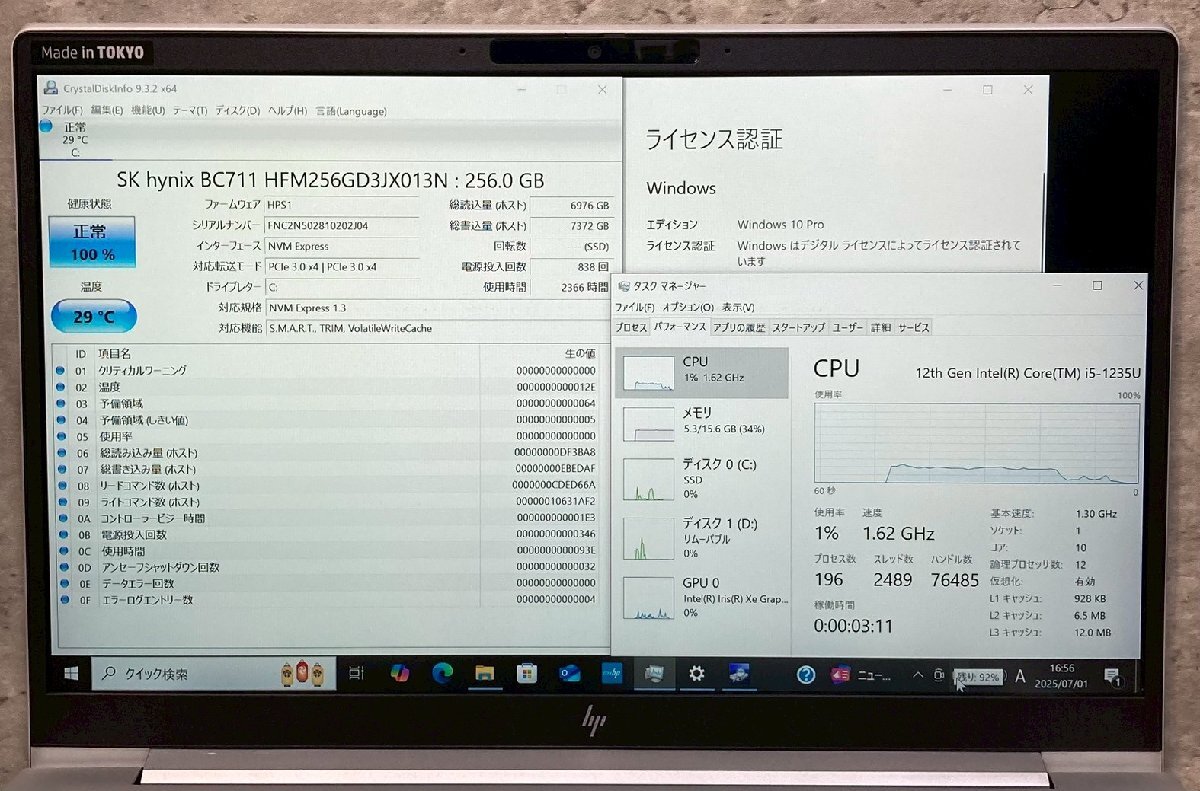Click the 7372 GB total host writes value
Screen dimensions: 1200x791
point(570,226)
